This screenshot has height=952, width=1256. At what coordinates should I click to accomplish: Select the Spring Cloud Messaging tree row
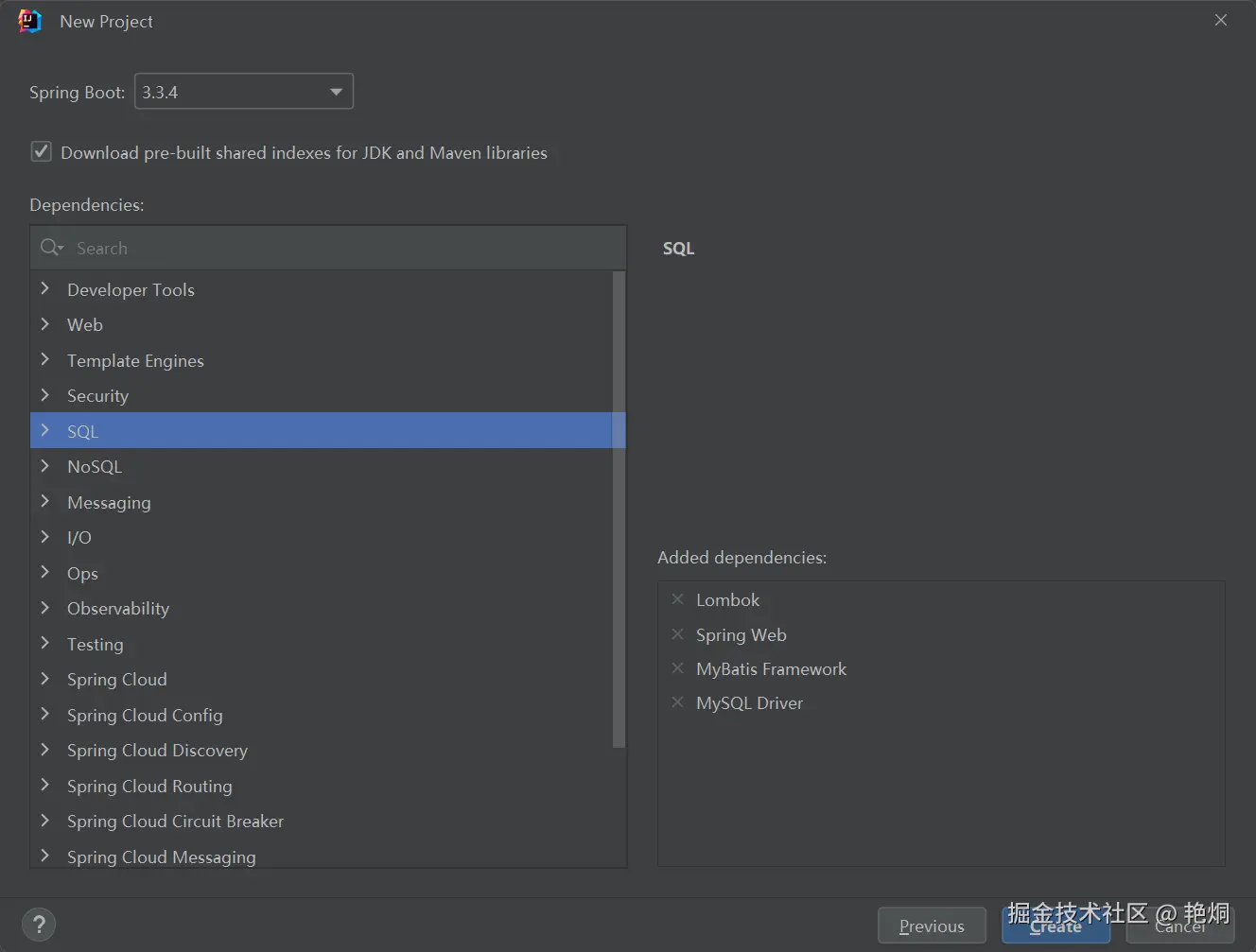coord(322,854)
